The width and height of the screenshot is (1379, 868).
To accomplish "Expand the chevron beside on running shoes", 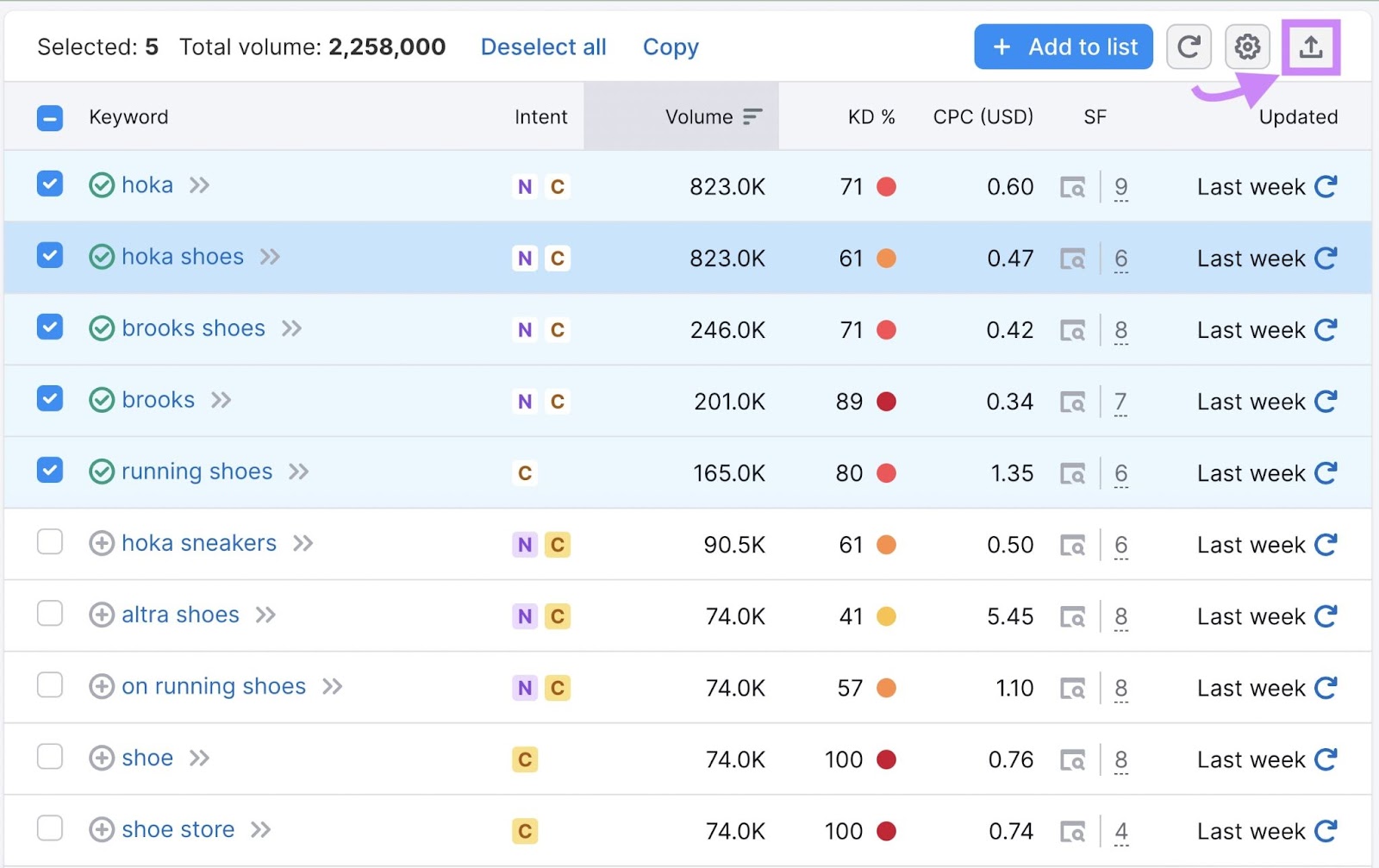I will point(331,686).
